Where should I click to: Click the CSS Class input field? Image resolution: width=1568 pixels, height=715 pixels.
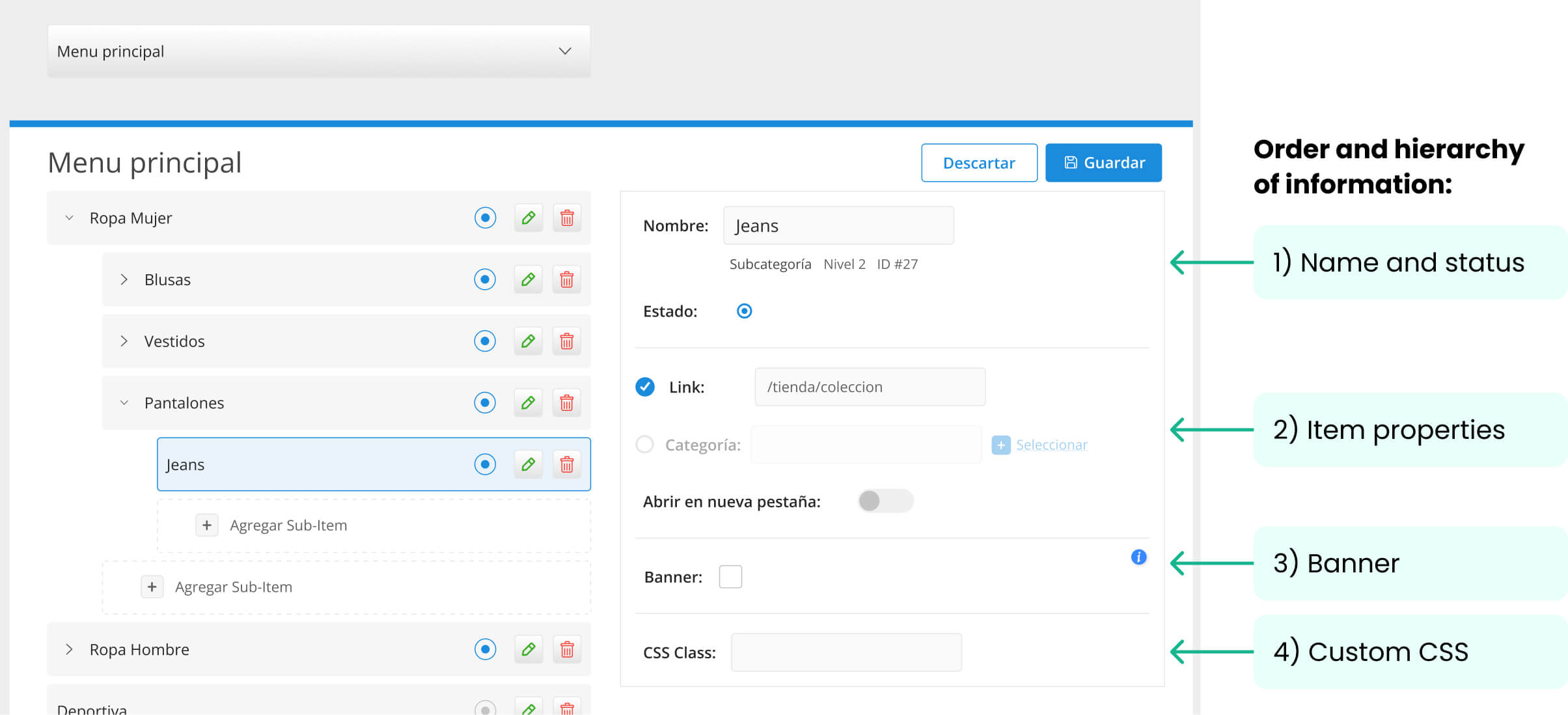(846, 652)
